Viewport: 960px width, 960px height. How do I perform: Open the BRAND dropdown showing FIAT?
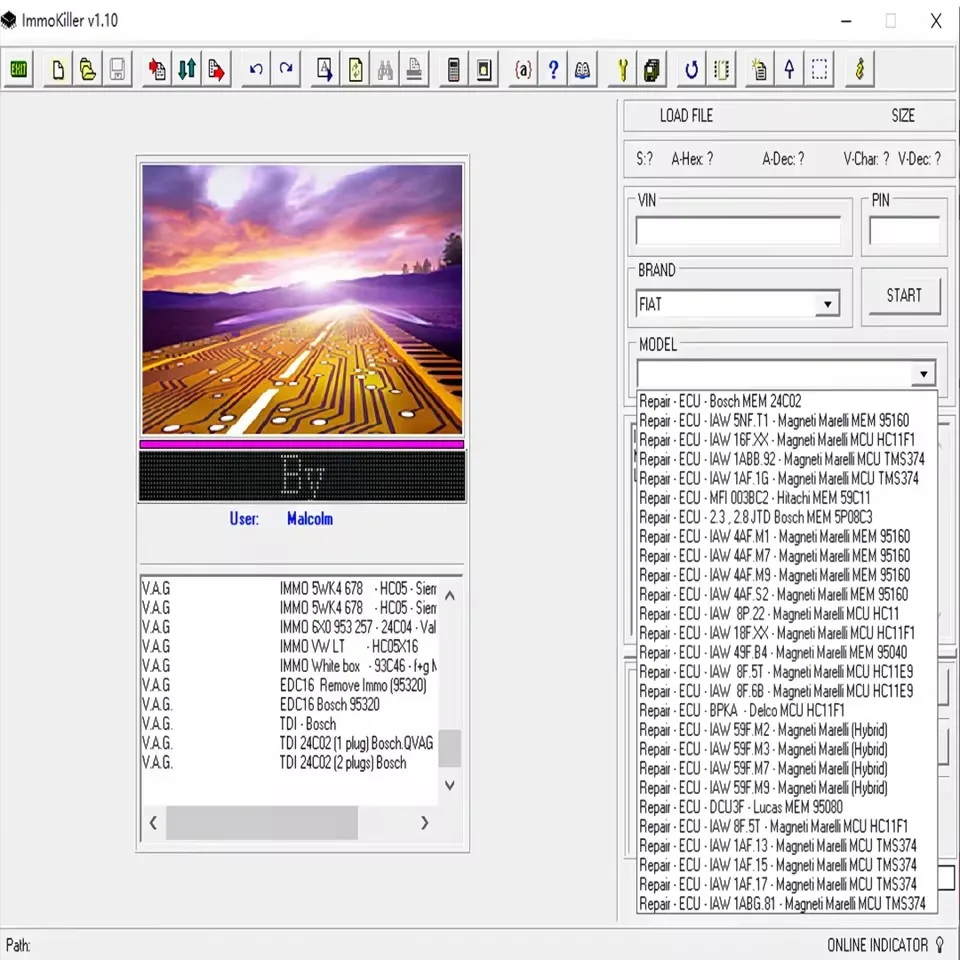[827, 304]
